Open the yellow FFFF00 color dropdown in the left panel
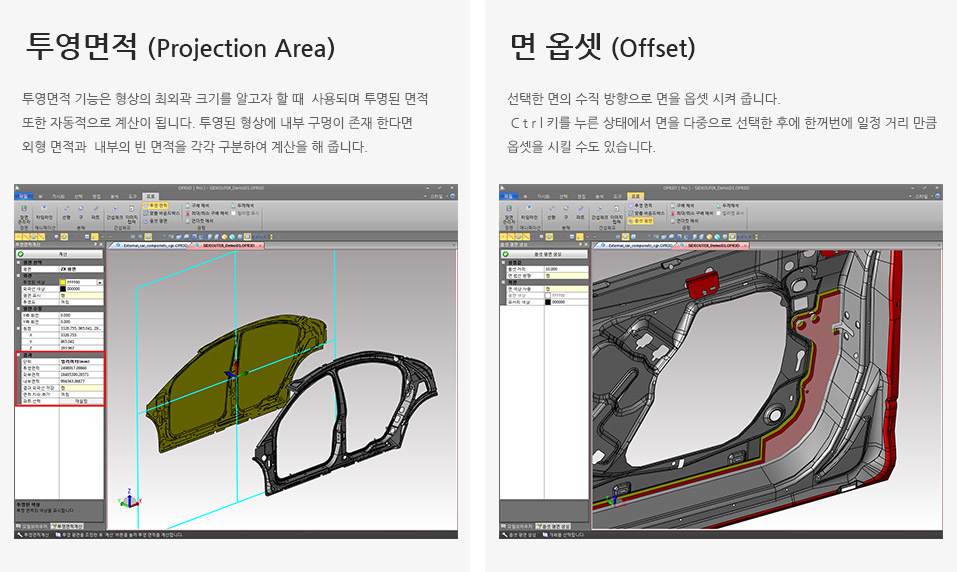The height and width of the screenshot is (572, 957). click(x=99, y=283)
